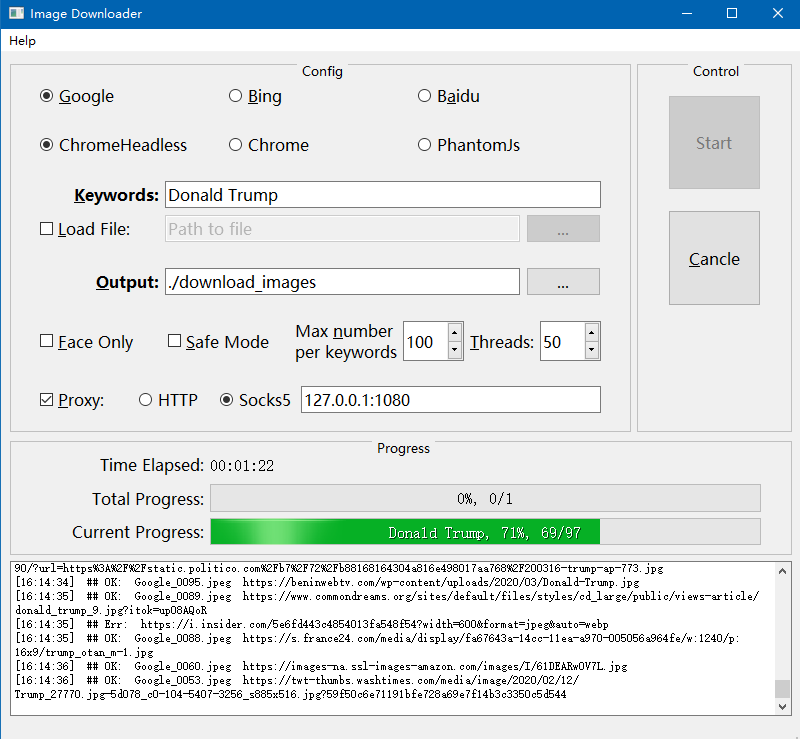Image resolution: width=800 pixels, height=739 pixels.
Task: Click the Start button
Action: click(x=714, y=142)
